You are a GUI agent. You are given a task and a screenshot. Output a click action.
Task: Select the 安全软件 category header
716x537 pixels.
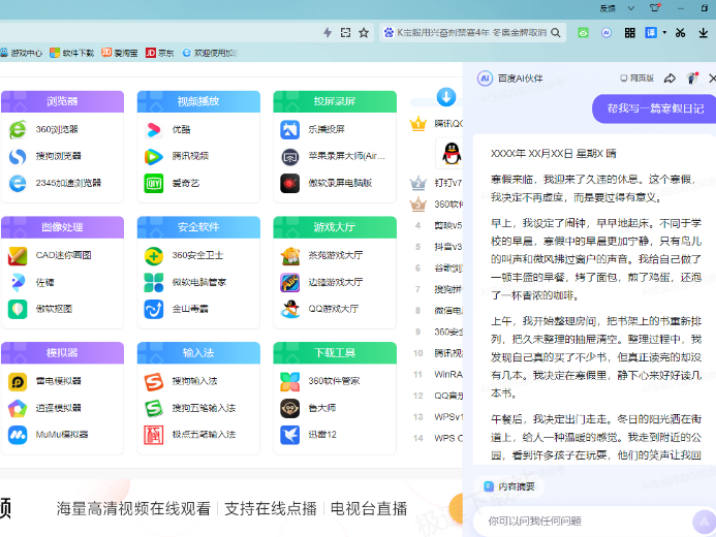point(198,227)
